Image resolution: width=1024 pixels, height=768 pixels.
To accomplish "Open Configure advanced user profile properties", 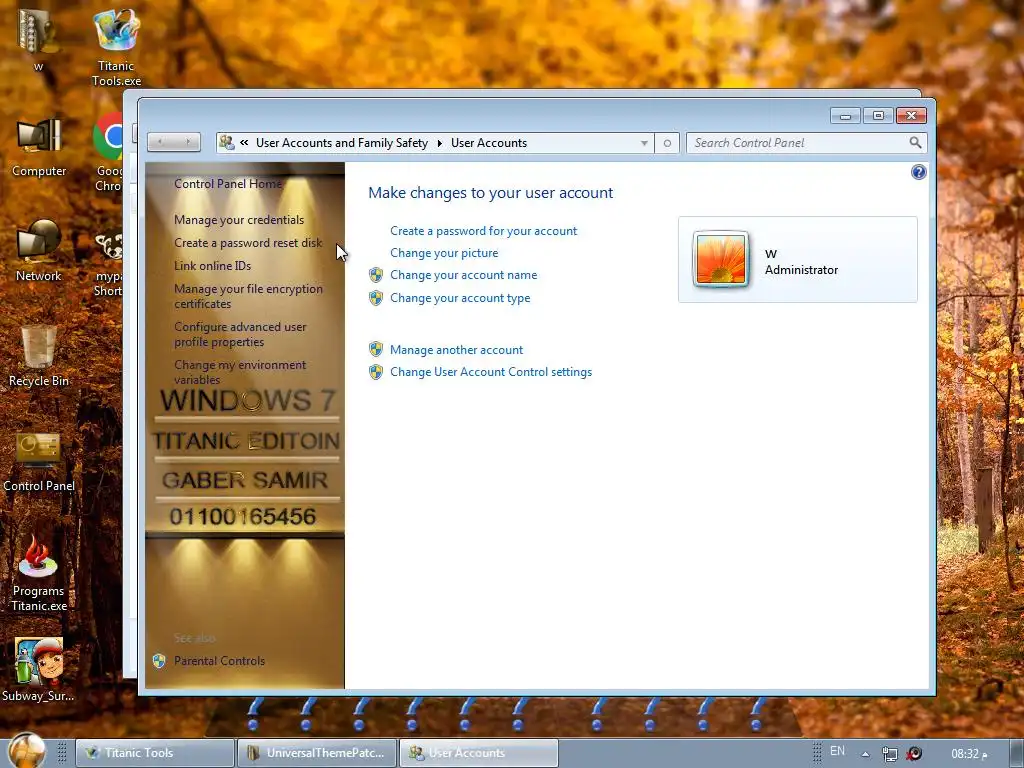I will click(240, 334).
